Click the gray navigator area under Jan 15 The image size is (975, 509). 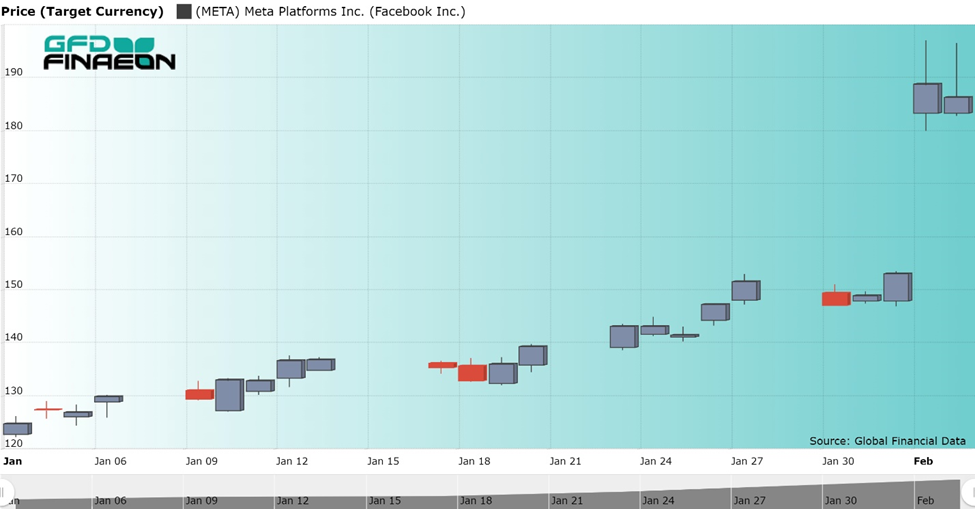pos(384,500)
